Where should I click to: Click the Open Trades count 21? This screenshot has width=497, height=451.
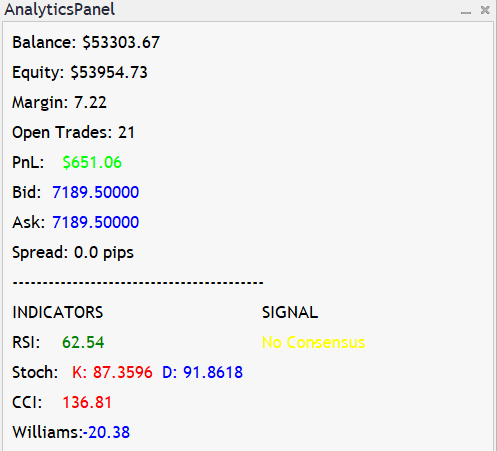point(126,132)
